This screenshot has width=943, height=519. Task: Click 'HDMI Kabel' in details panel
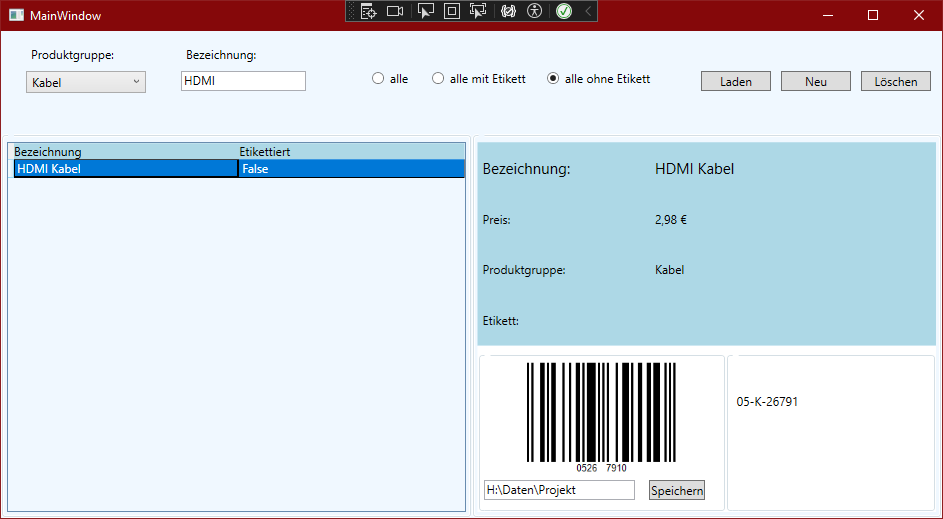pyautogui.click(x=694, y=169)
